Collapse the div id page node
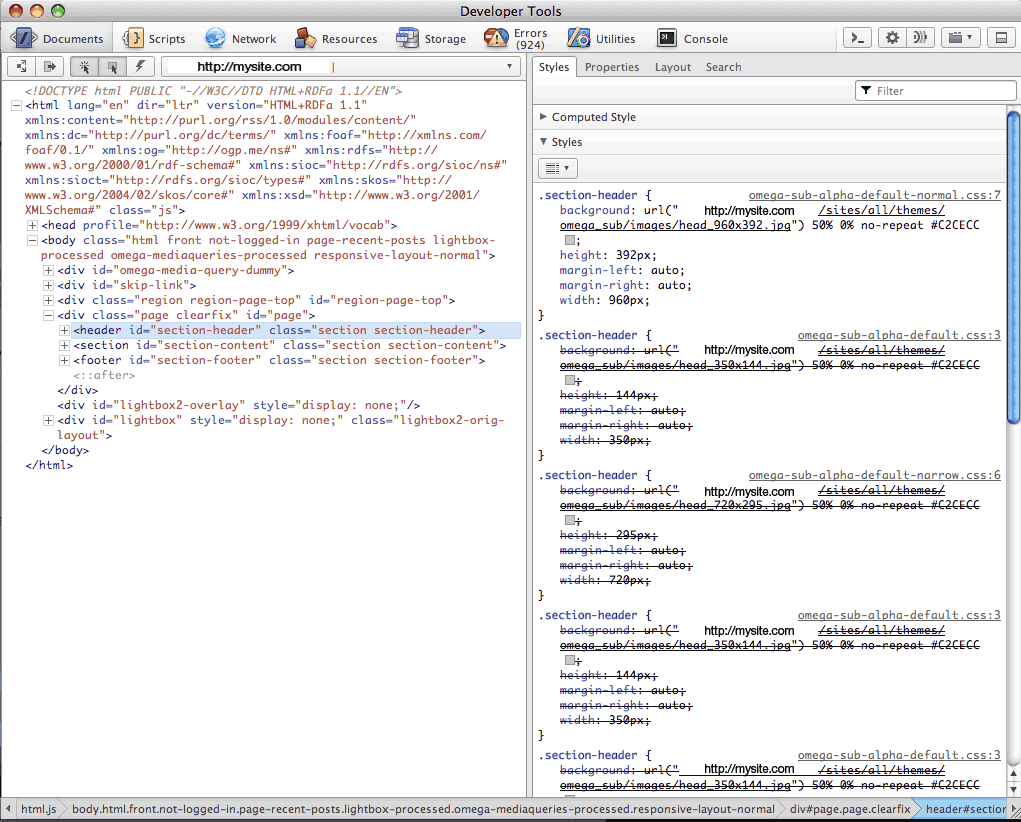The height and width of the screenshot is (822, 1021). click(48, 315)
